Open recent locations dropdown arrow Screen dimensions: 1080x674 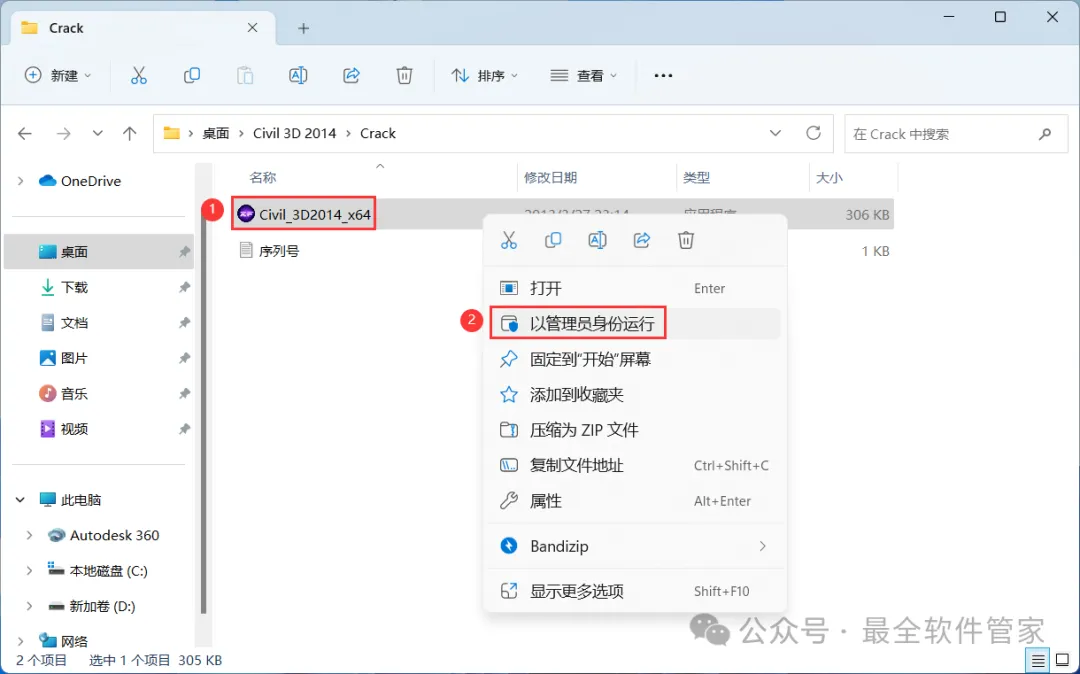pyautogui.click(x=98, y=134)
